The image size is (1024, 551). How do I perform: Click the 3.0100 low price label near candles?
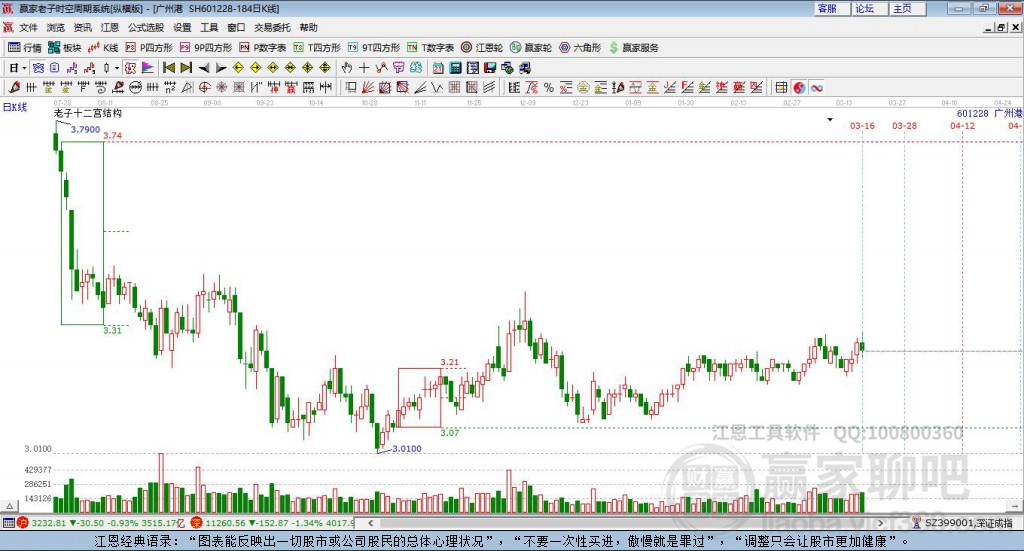(x=407, y=449)
